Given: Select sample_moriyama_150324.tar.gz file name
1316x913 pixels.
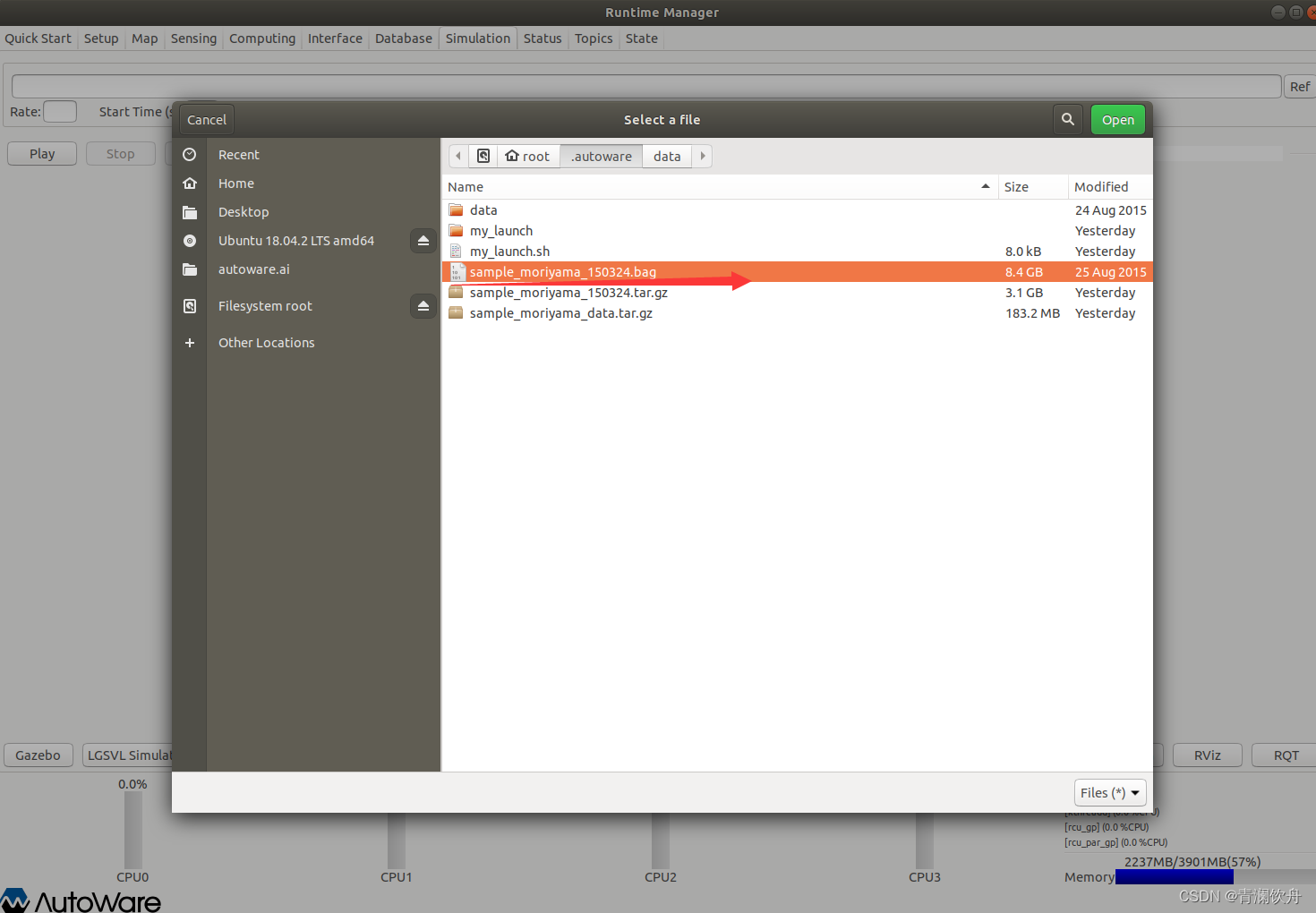Looking at the screenshot, I should [568, 293].
